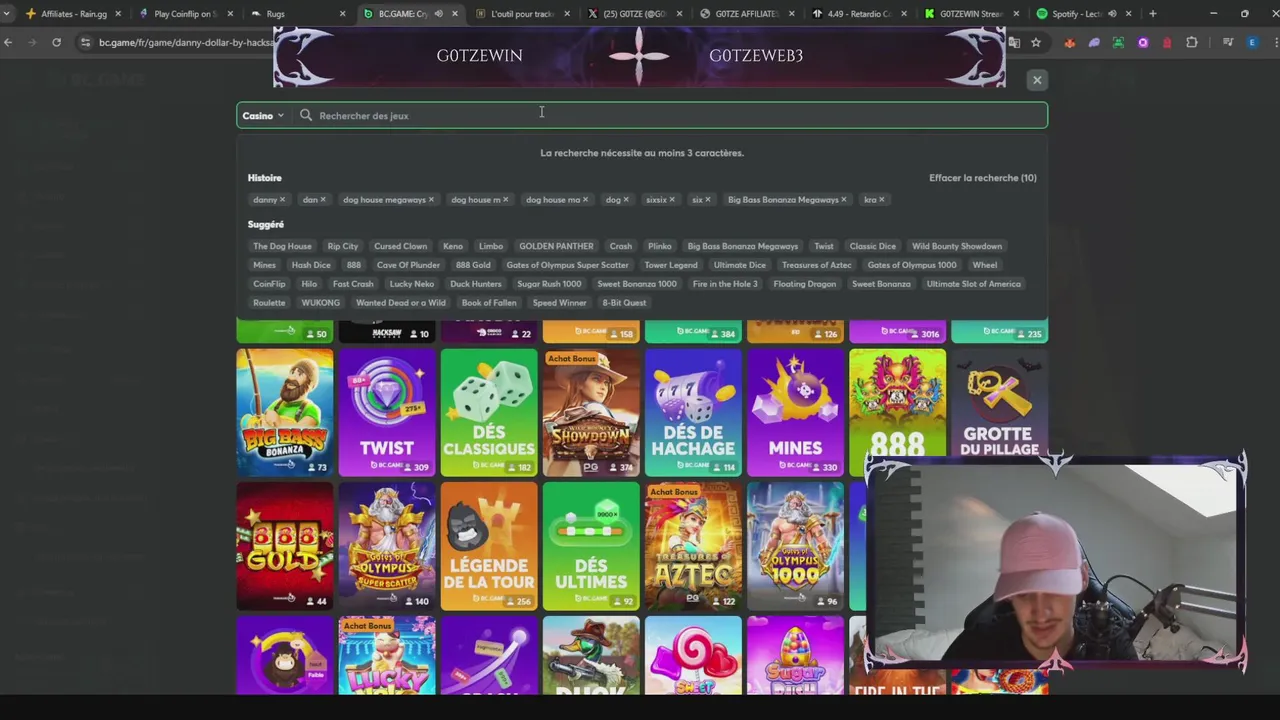Choose the Roulette suggestion tag
The image size is (1280, 720).
(269, 303)
